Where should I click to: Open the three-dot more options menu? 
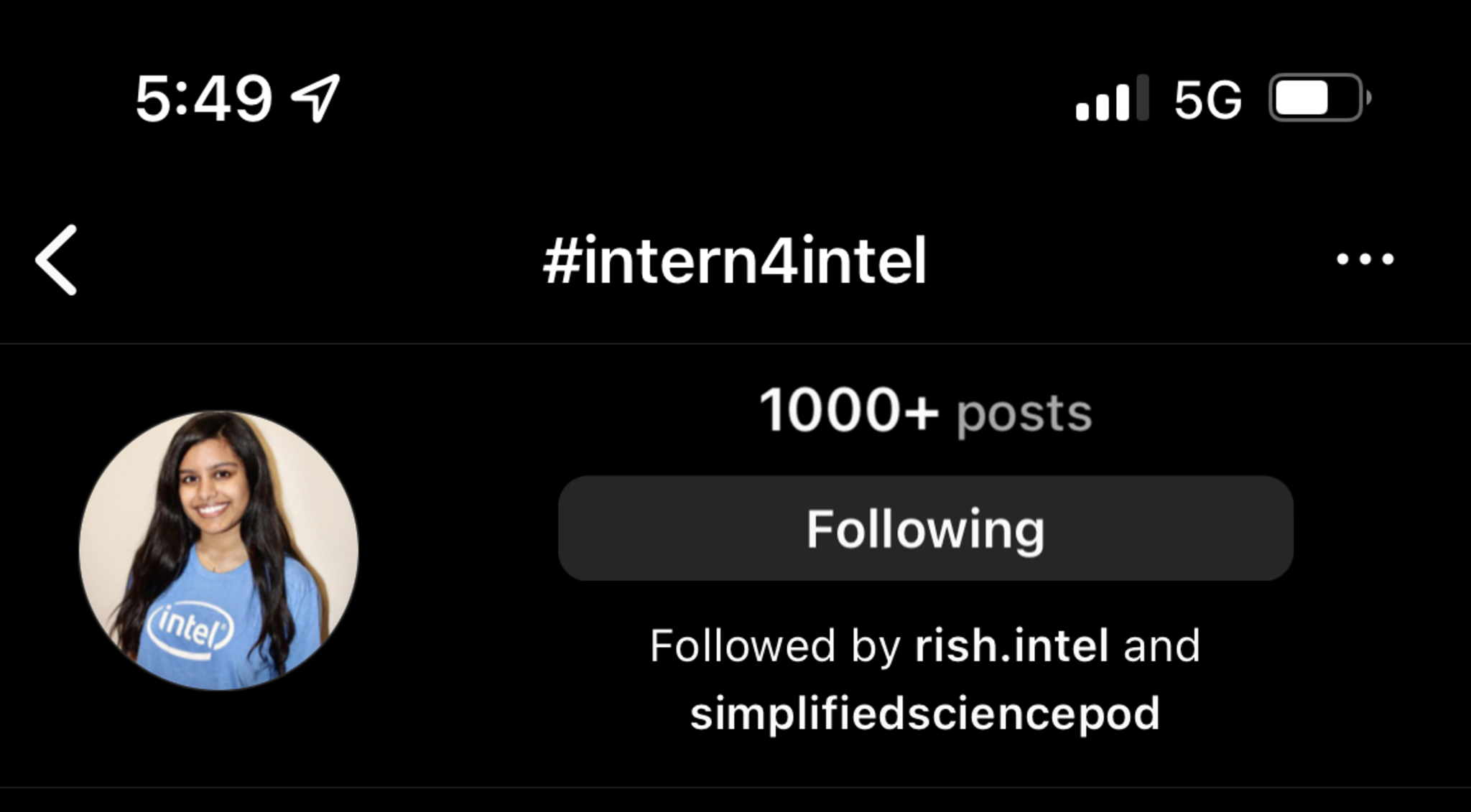[1365, 259]
